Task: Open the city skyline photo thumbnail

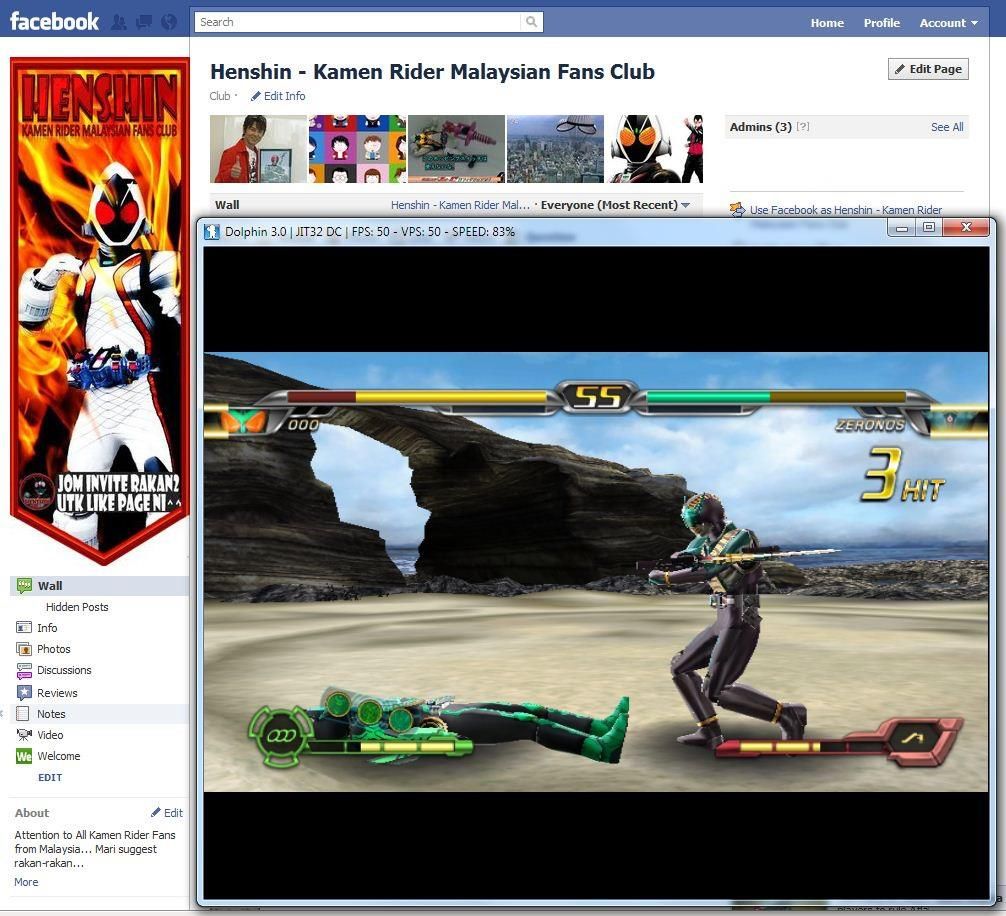Action: pyautogui.click(x=555, y=149)
